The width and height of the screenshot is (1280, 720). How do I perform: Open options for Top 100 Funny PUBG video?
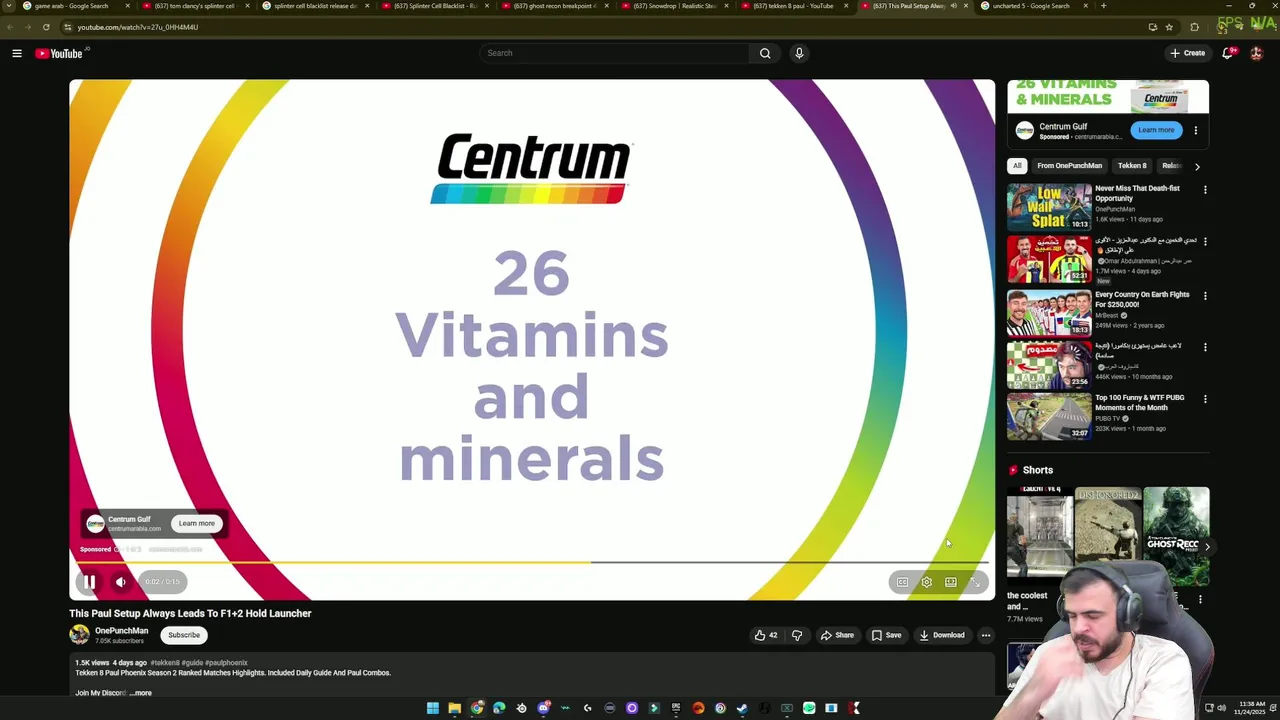point(1205,399)
